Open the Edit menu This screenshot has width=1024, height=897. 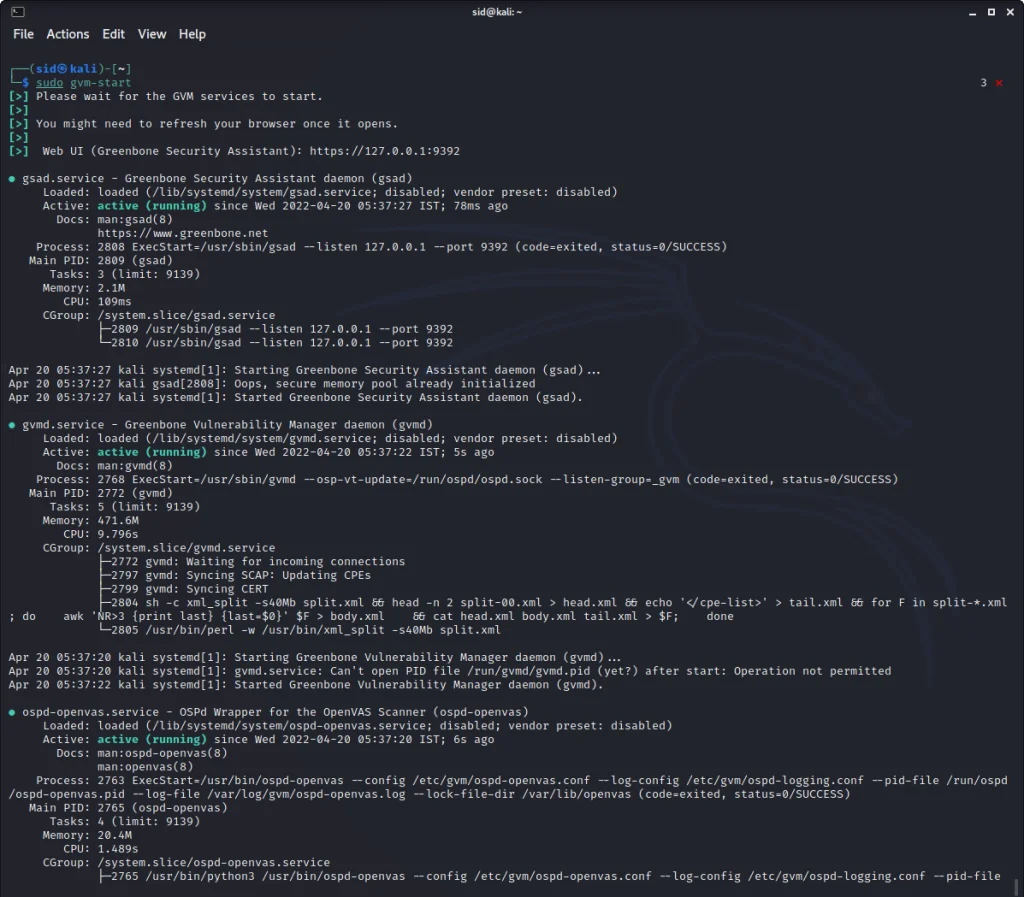click(x=112, y=33)
